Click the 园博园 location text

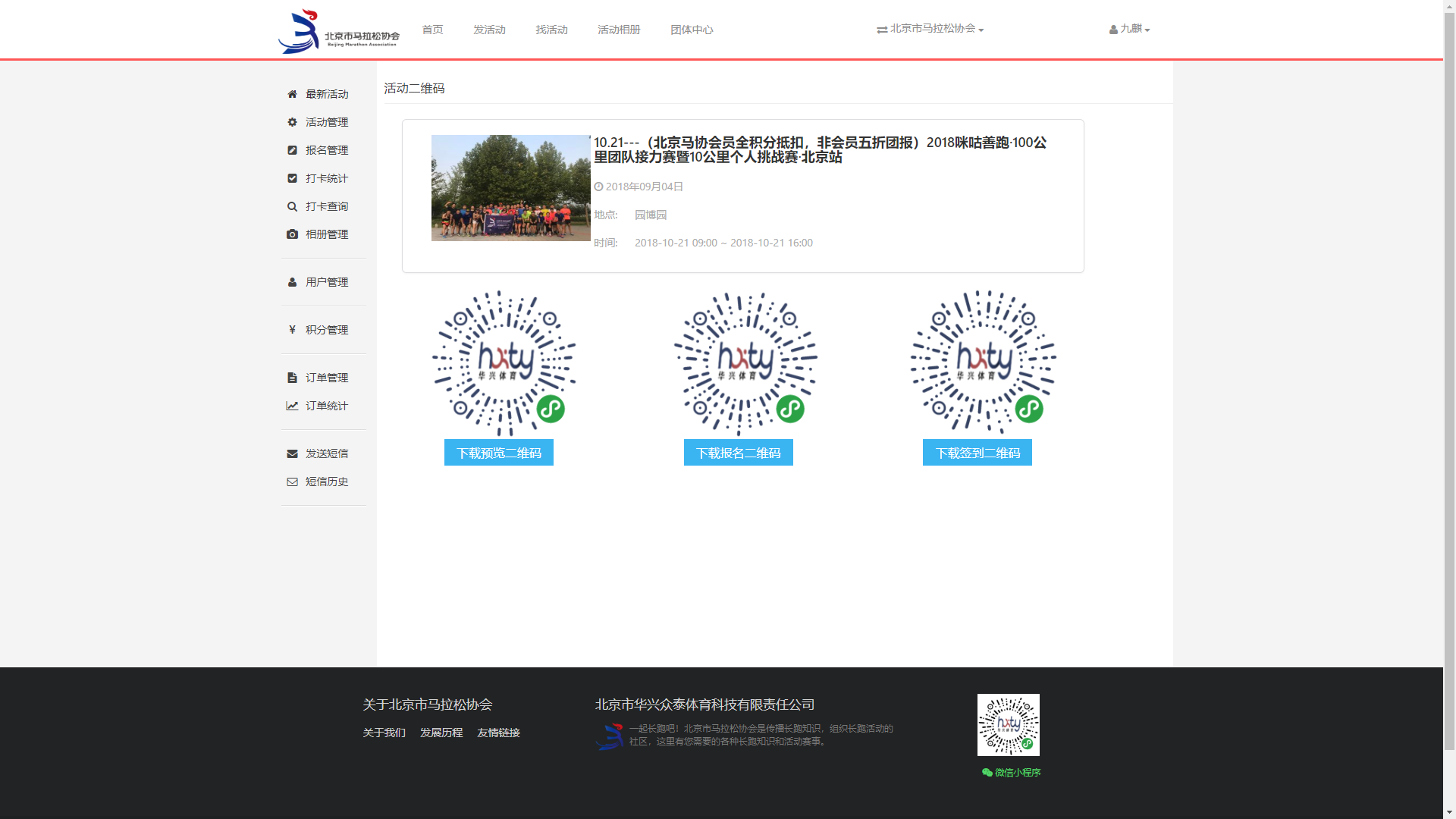(651, 215)
